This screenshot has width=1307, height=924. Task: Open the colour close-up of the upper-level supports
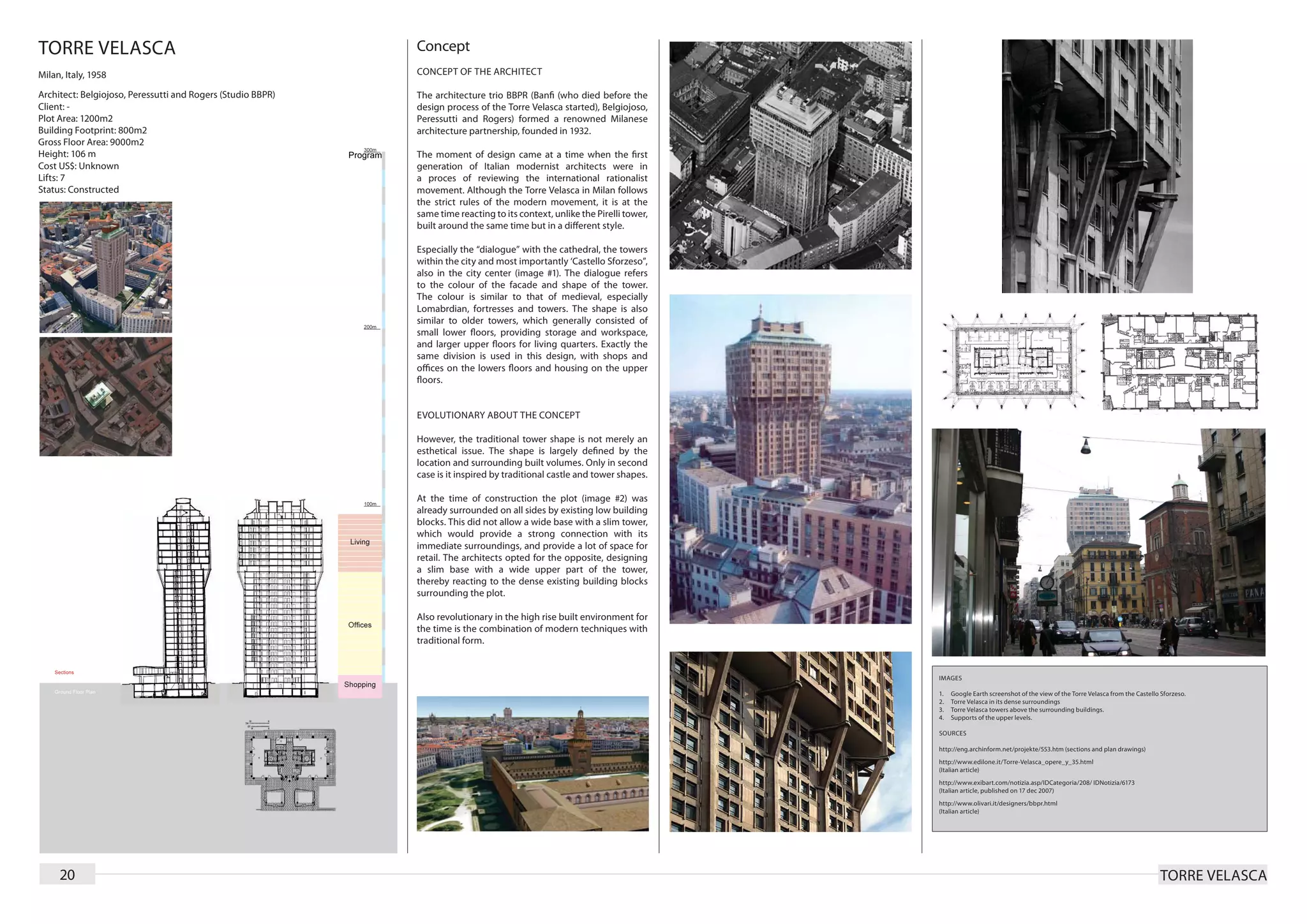tap(791, 741)
